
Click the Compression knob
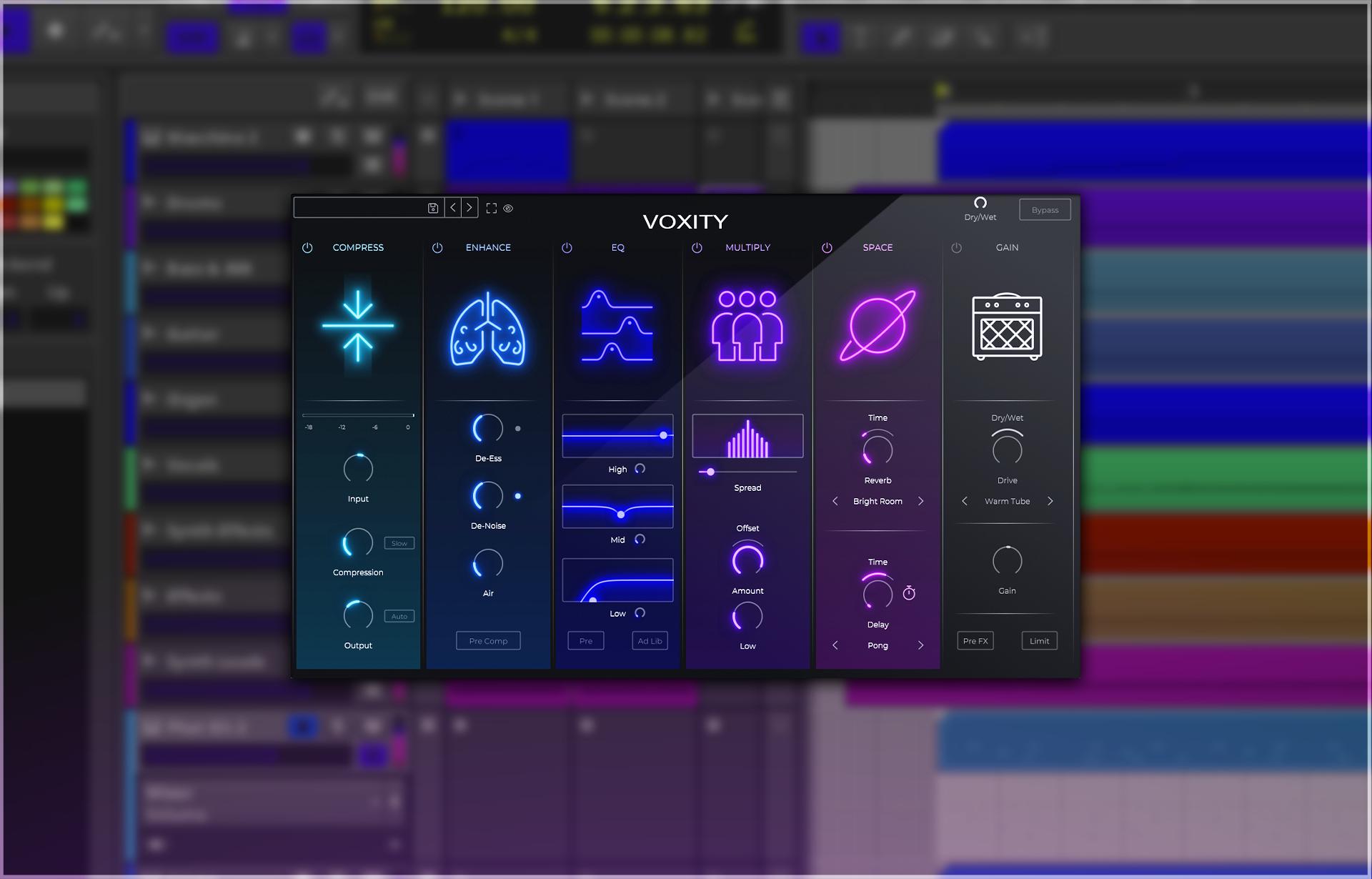[x=358, y=542]
